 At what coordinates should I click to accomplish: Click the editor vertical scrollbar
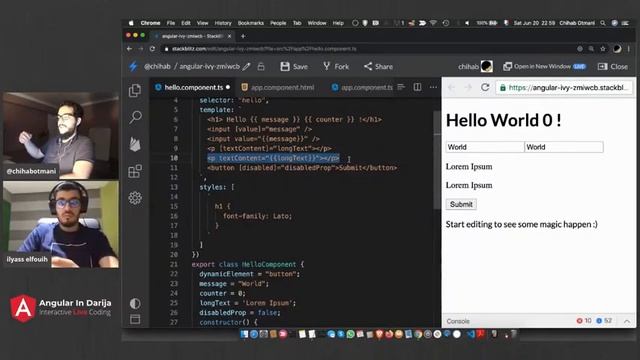(437, 159)
